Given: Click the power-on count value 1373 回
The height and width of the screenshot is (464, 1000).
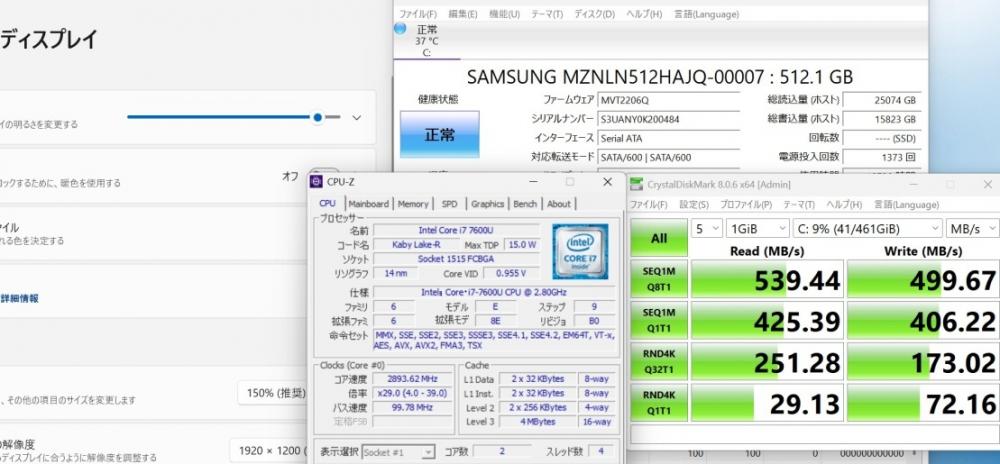Looking at the screenshot, I should pyautogui.click(x=882, y=157).
